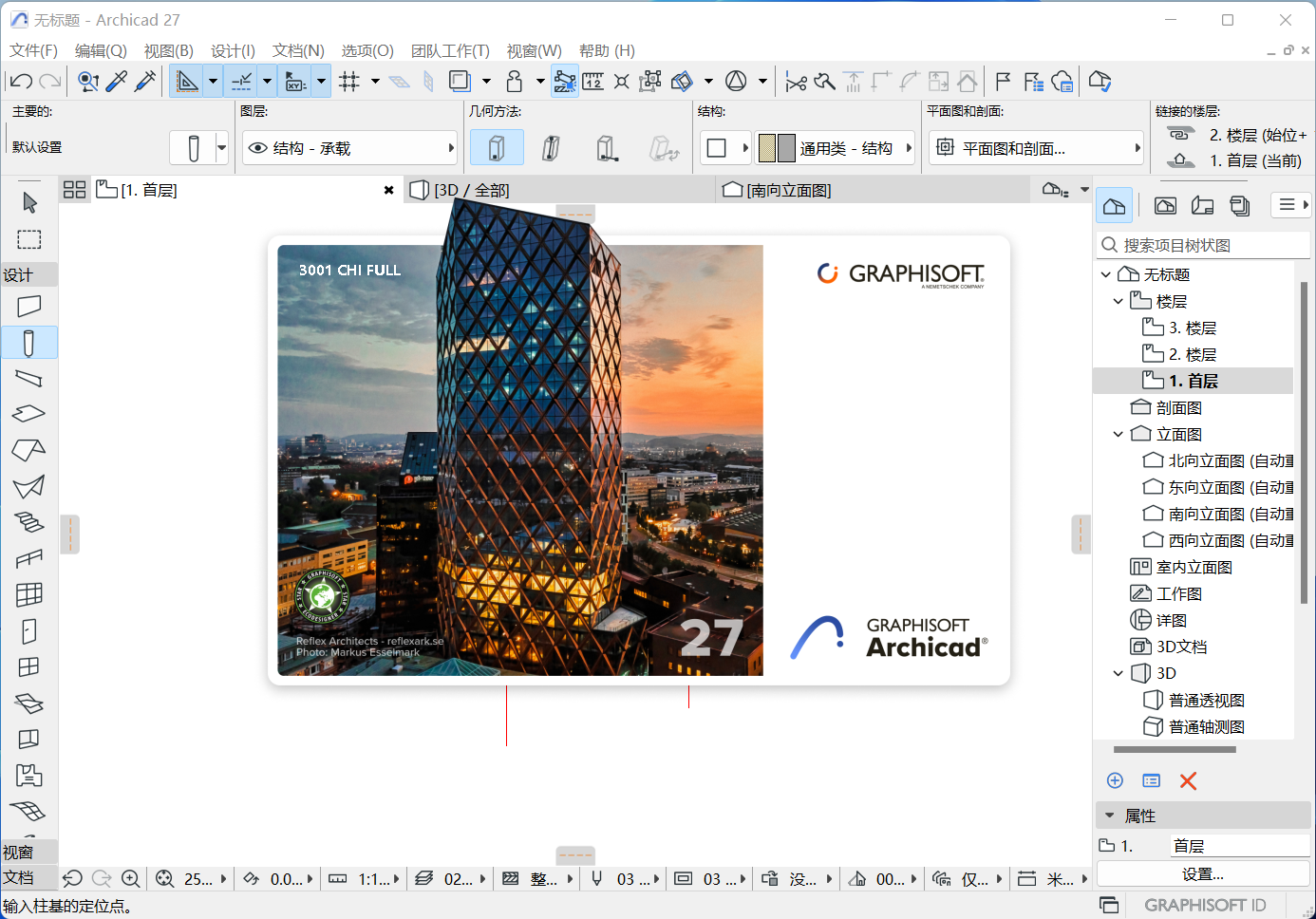Choose the vertical column geometry method

(497, 148)
